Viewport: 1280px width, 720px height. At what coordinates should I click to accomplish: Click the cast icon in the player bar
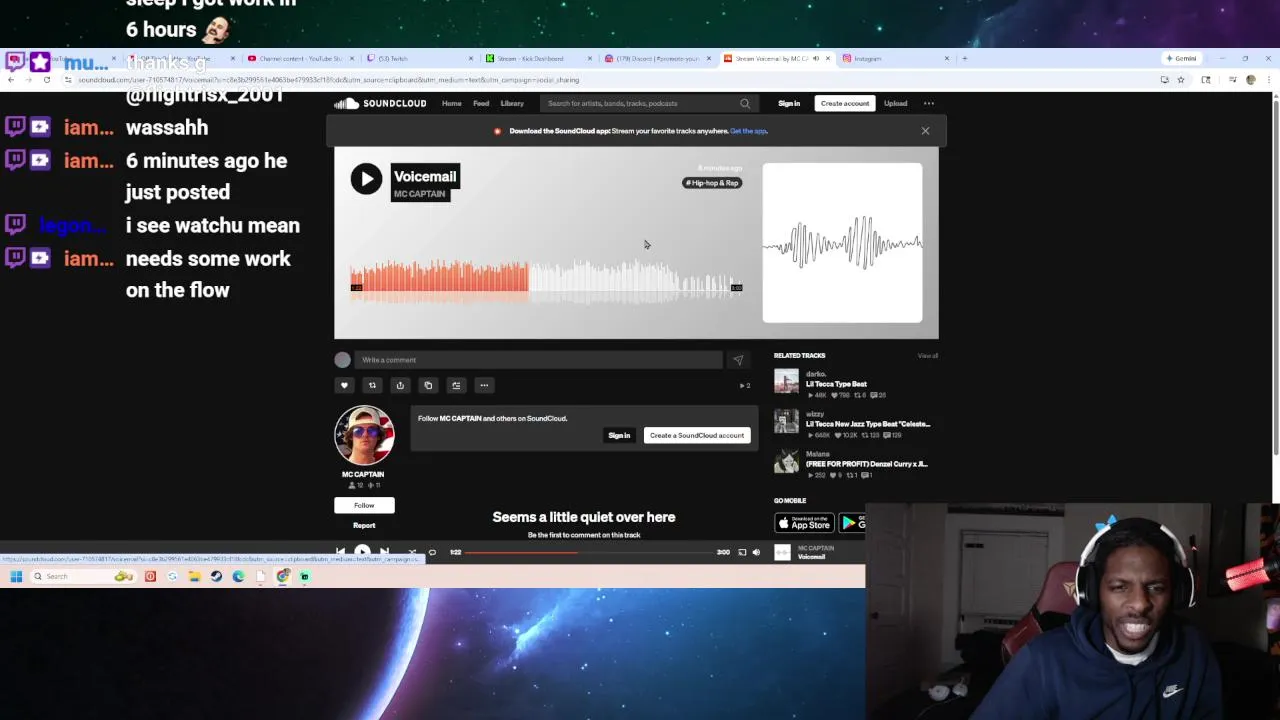click(742, 552)
